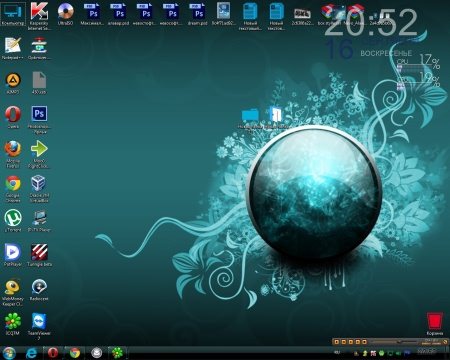Viewport: 450px width, 360px height.
Task: Launch Photoshop from the desktop shortcut
Action: (39, 119)
